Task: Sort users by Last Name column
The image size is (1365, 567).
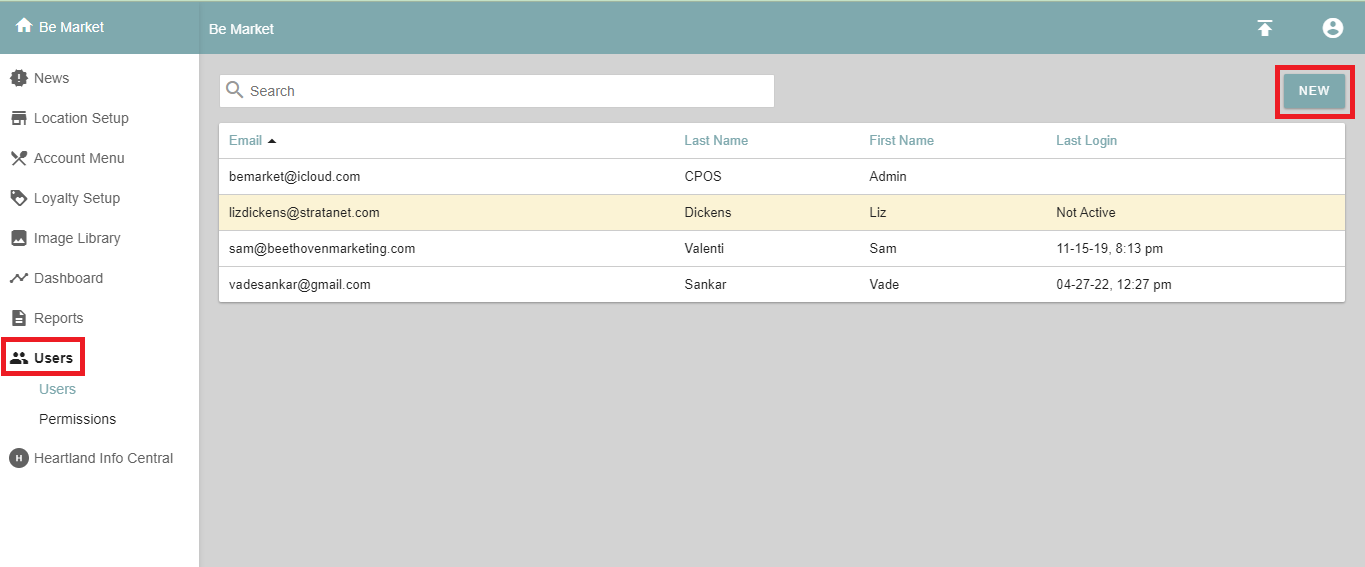Action: [715, 140]
